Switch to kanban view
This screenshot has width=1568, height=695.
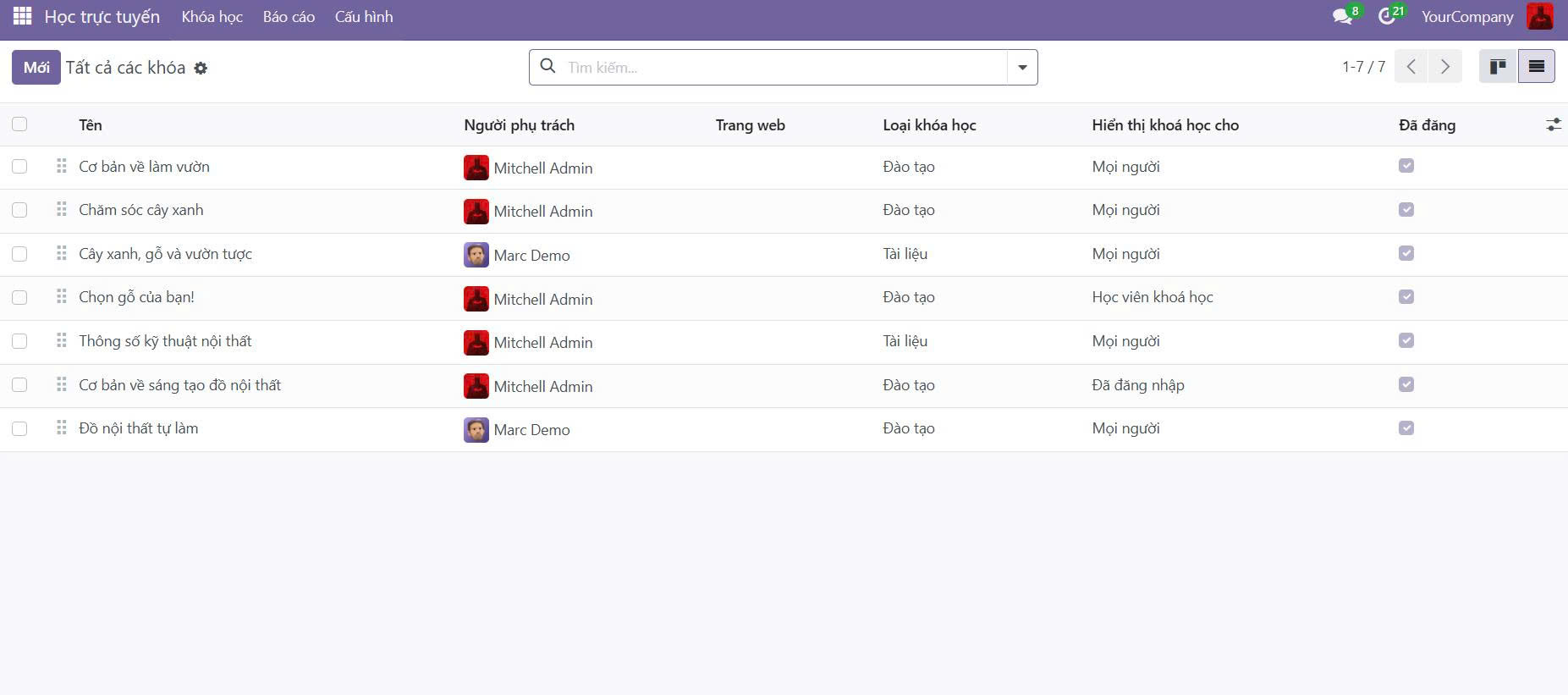(1498, 67)
